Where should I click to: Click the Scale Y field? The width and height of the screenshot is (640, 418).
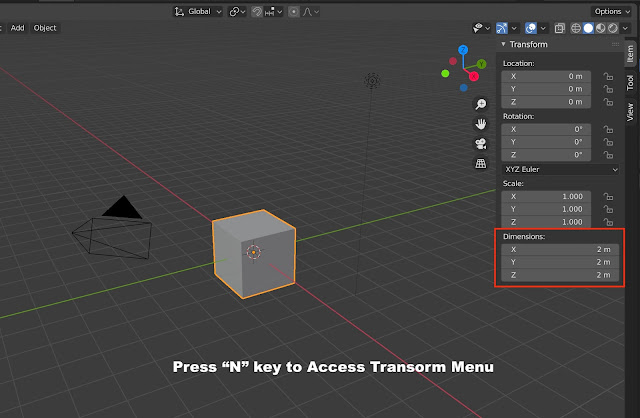tap(546, 209)
